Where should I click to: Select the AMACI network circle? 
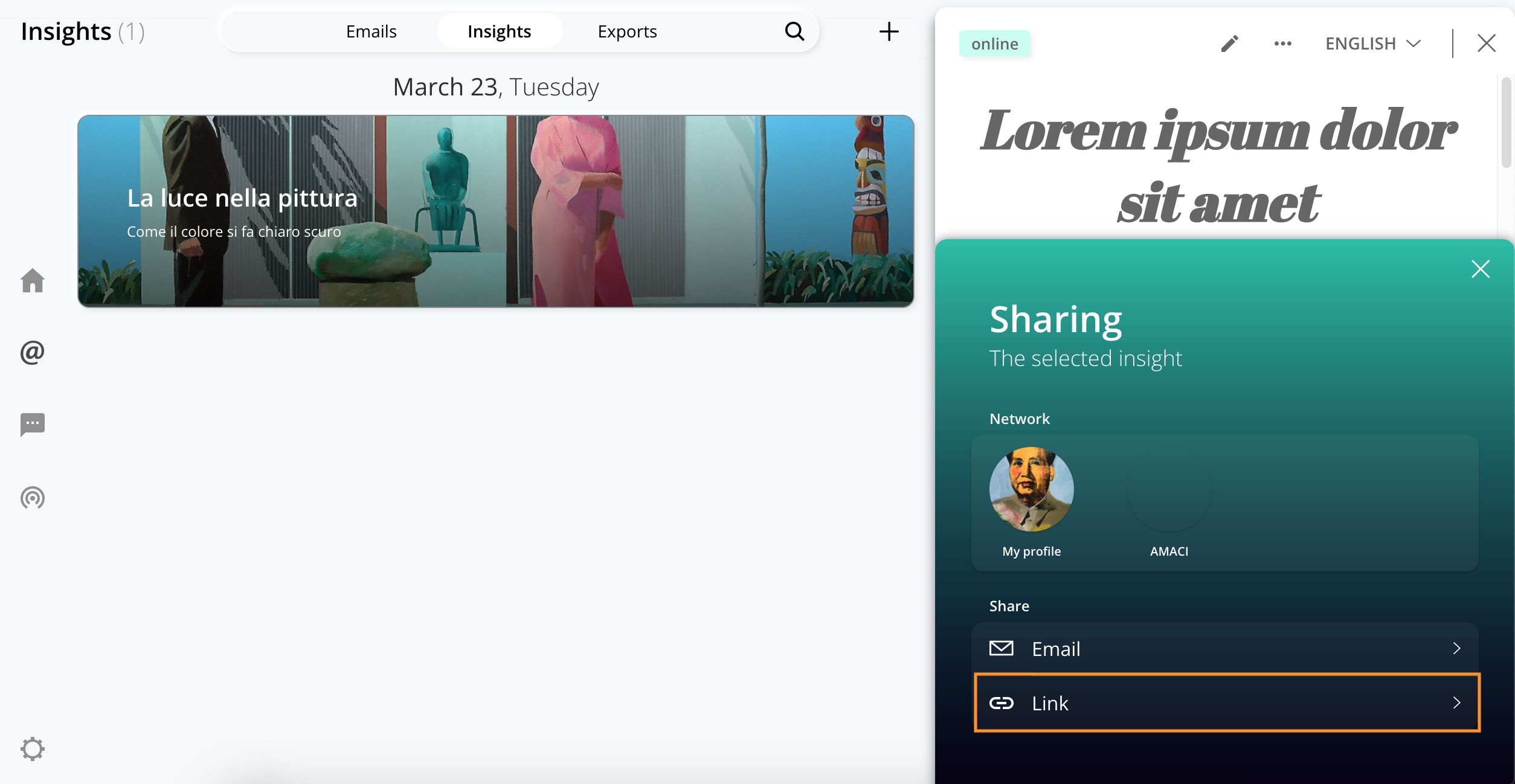tap(1169, 489)
